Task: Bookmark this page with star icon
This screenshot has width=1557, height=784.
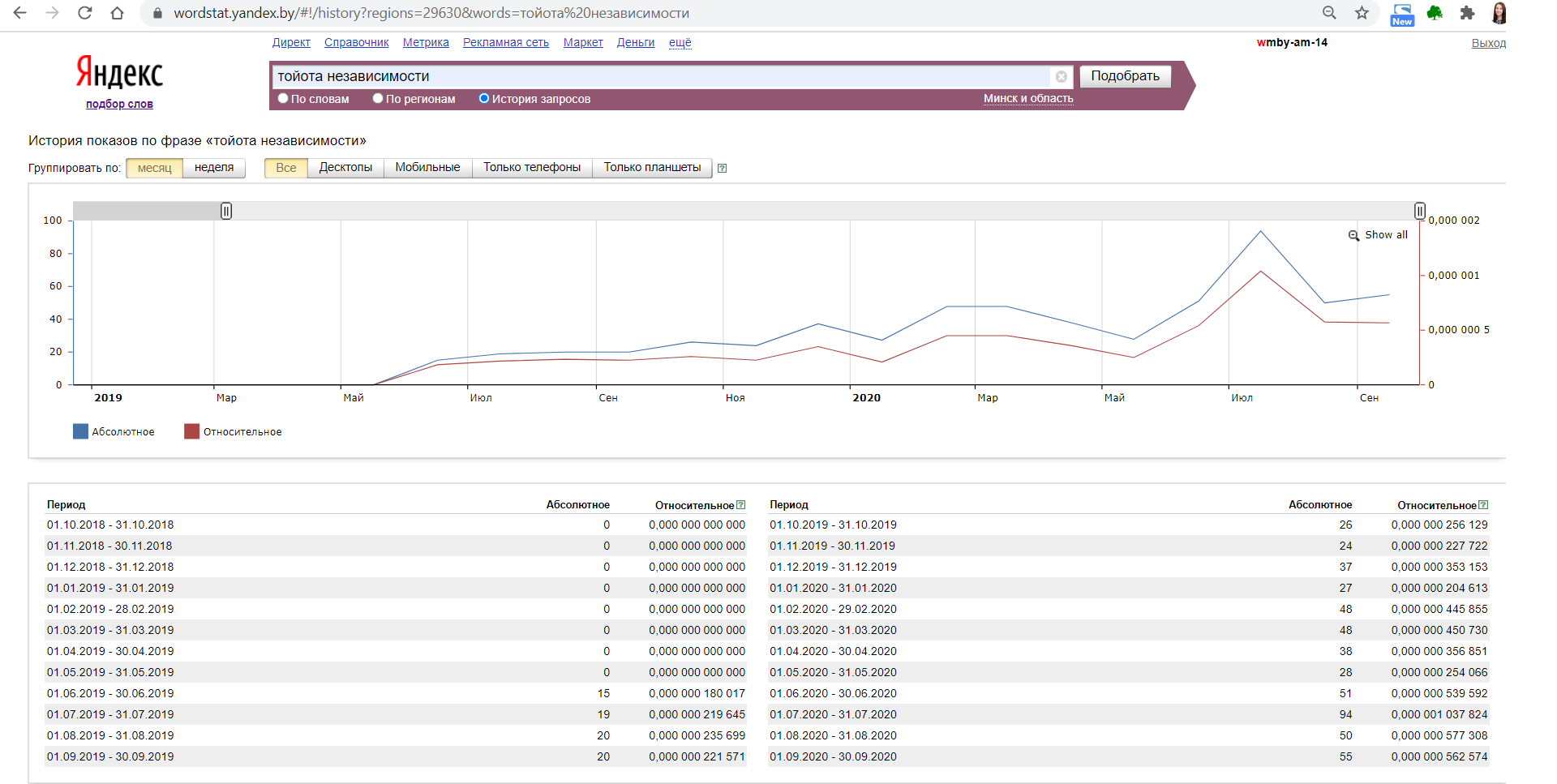Action: (1362, 13)
